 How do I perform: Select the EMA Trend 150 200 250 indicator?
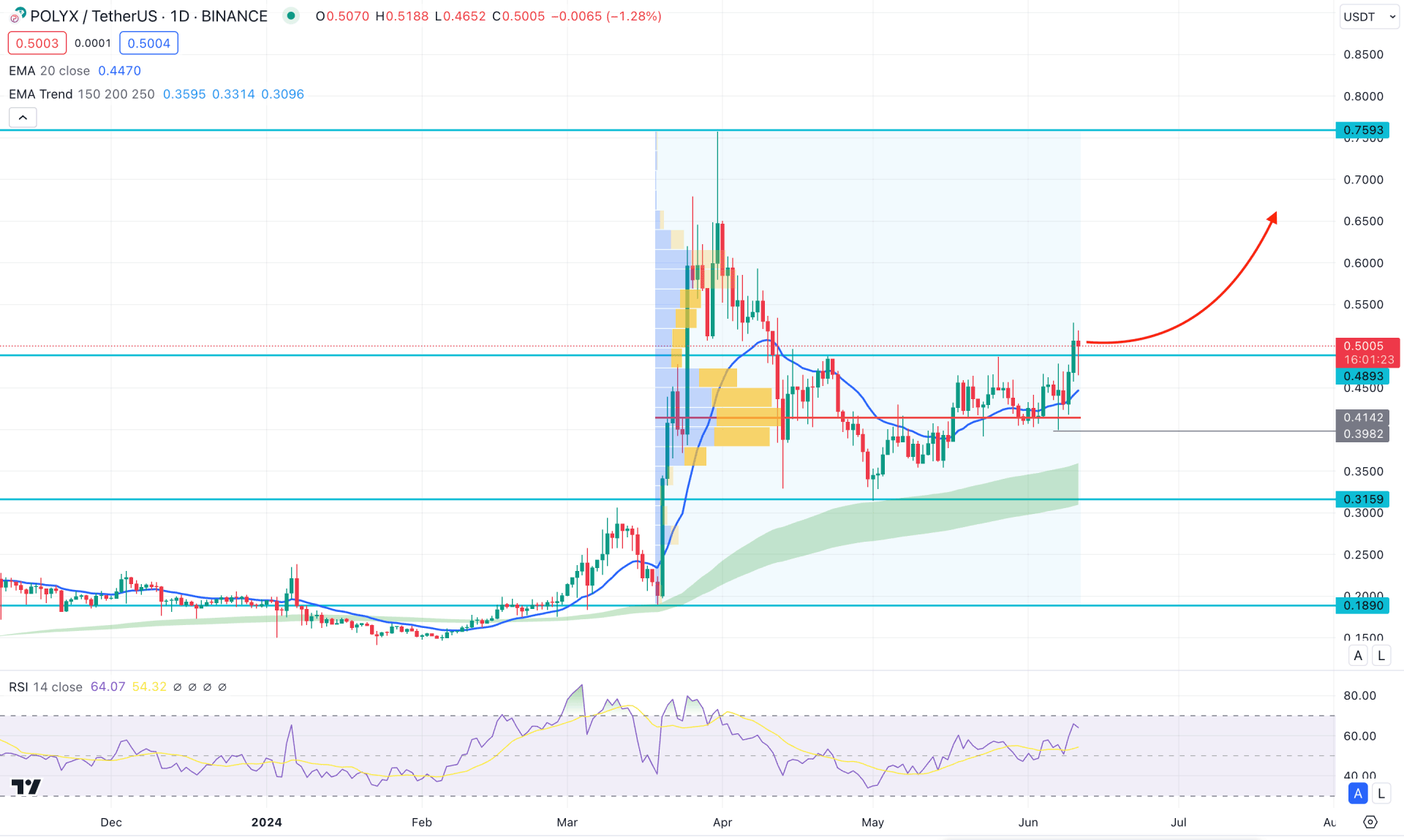pyautogui.click(x=81, y=94)
